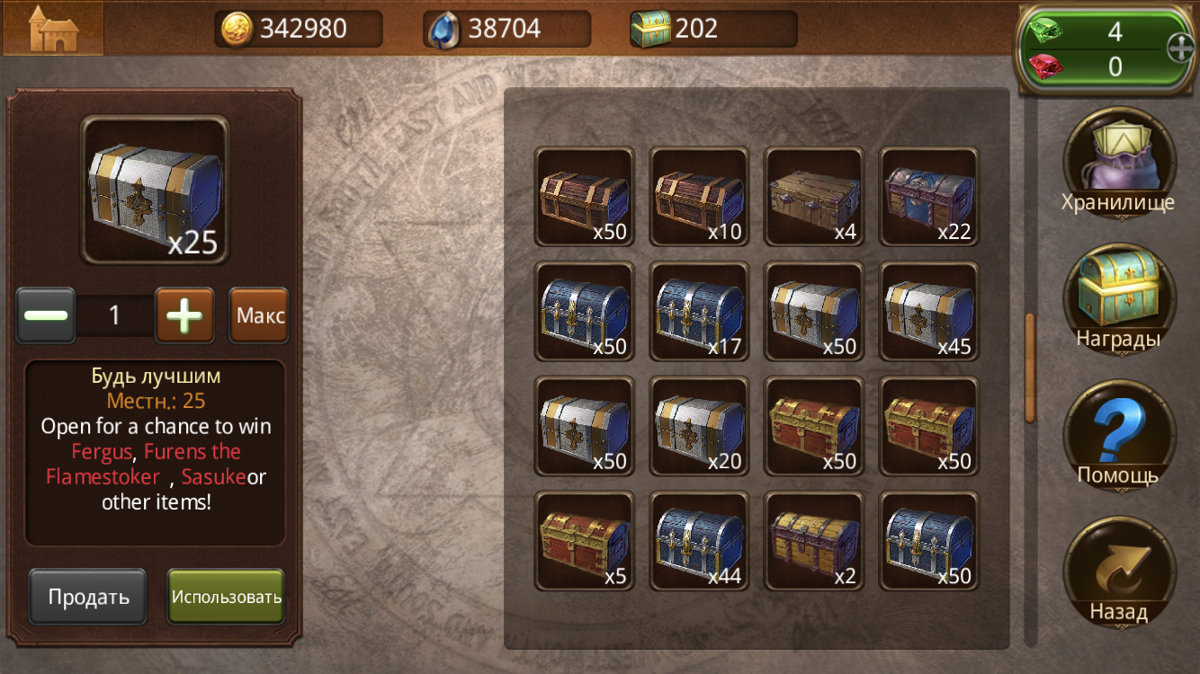Open Награды rewards chest icon
Image resolution: width=1200 pixels, height=674 pixels.
1118,297
